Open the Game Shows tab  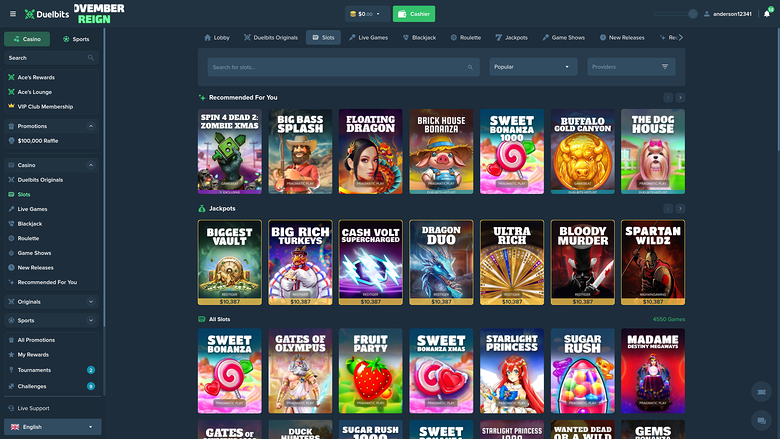tap(564, 37)
